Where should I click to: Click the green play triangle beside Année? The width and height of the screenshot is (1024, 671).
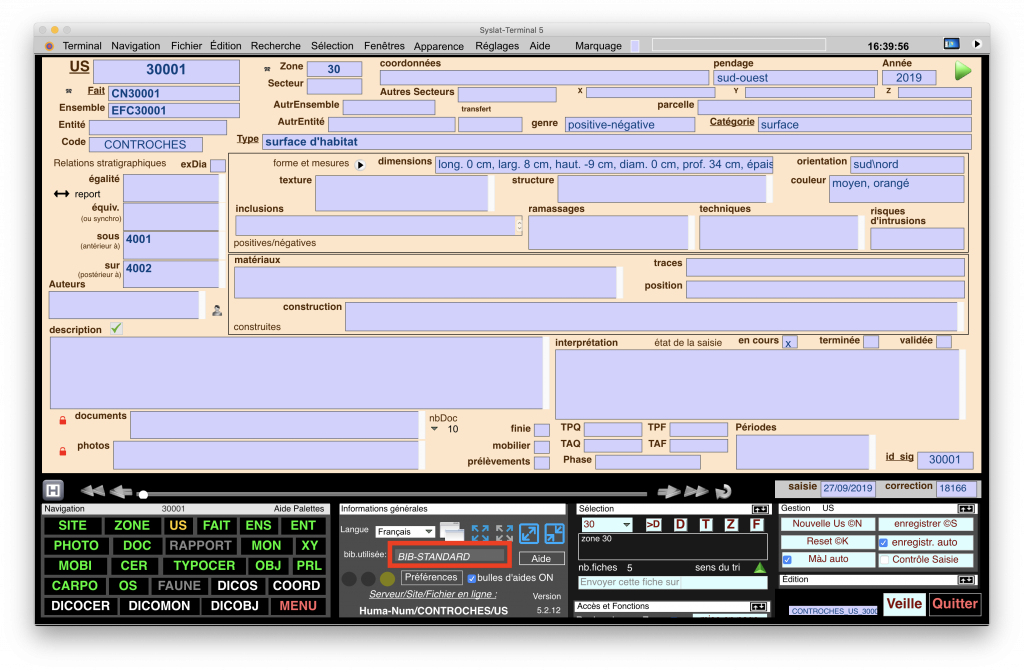tap(963, 71)
